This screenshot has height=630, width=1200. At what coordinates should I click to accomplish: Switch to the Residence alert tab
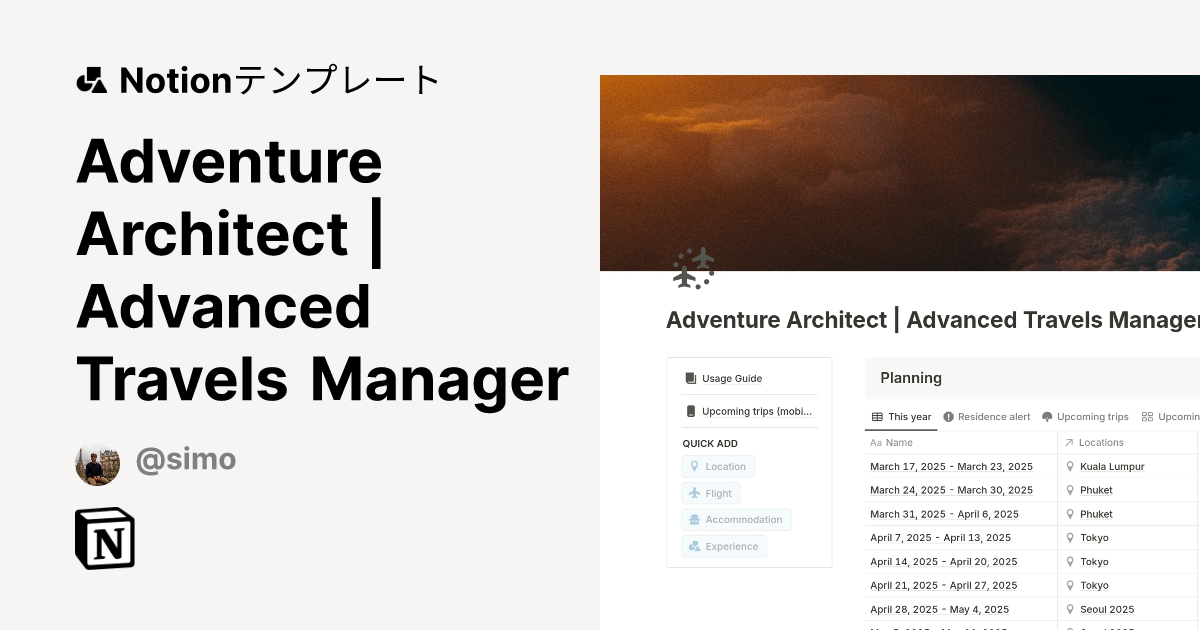coord(985,417)
